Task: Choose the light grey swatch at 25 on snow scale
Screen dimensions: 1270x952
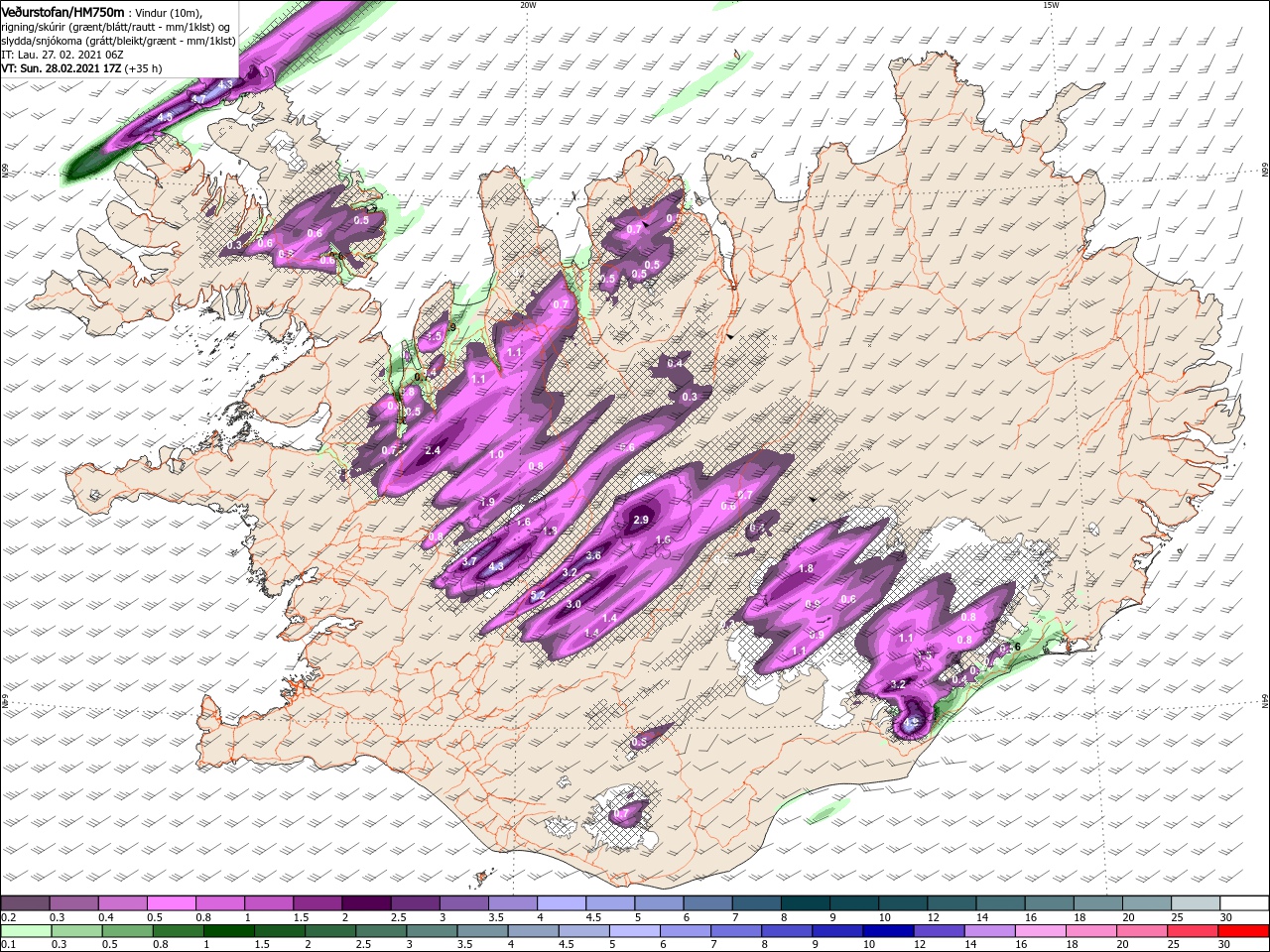Action: pos(1196,903)
